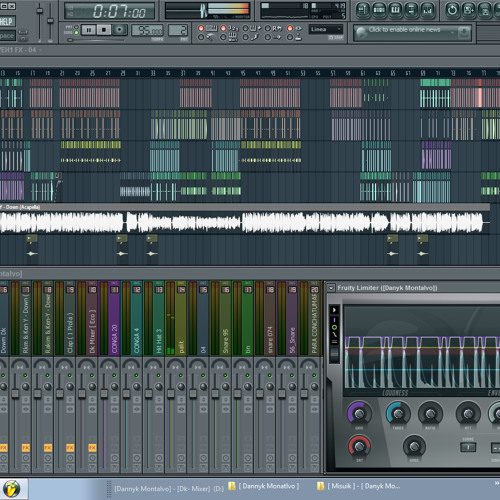500x500 pixels.
Task: Stop playback with the stop button
Action: (x=104, y=30)
